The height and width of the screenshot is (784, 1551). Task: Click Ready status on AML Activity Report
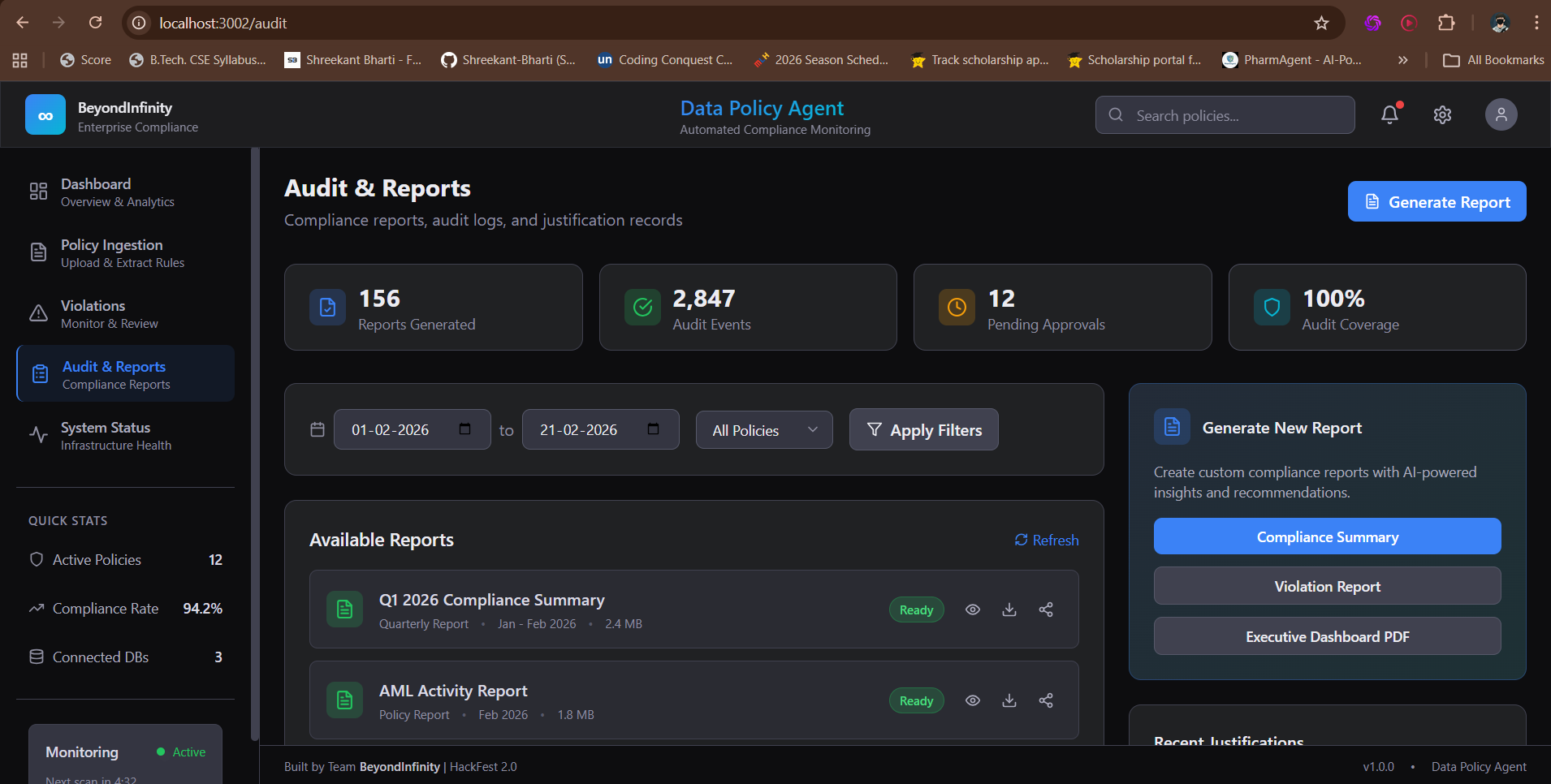coord(916,700)
